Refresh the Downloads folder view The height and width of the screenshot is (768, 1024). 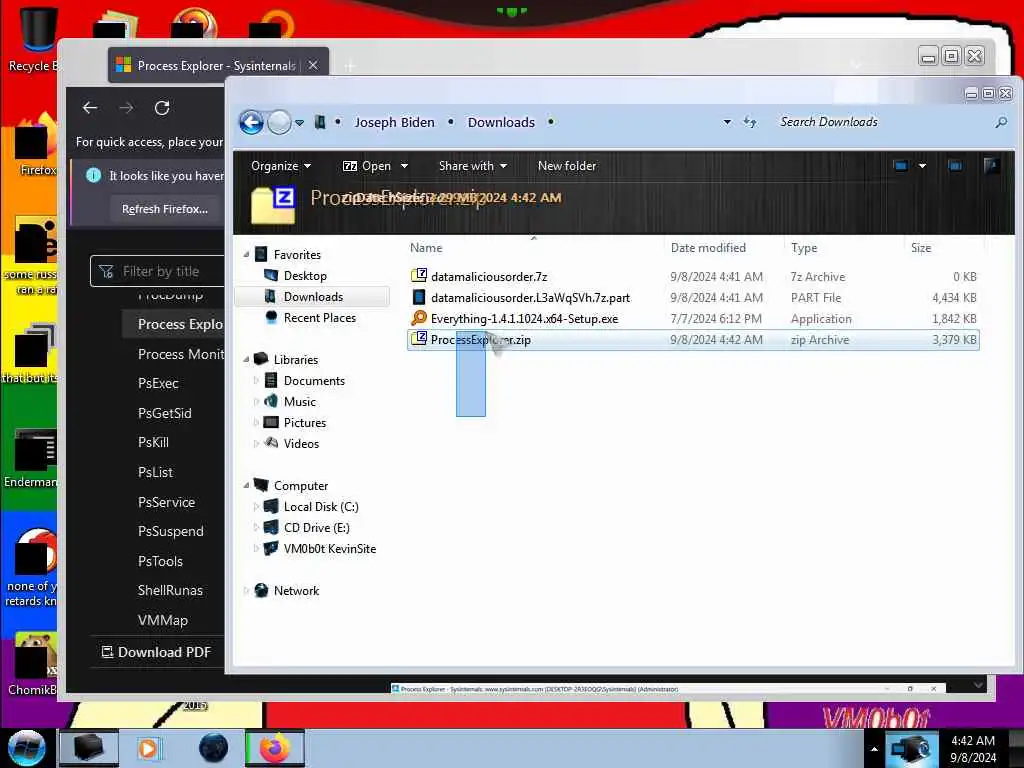(750, 122)
